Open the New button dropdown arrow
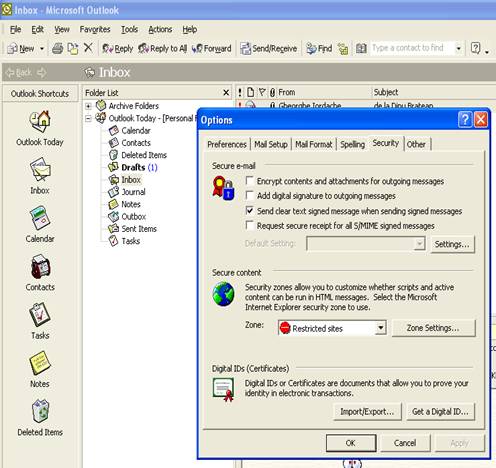Screen dimensions: 496x468 click(x=42, y=49)
